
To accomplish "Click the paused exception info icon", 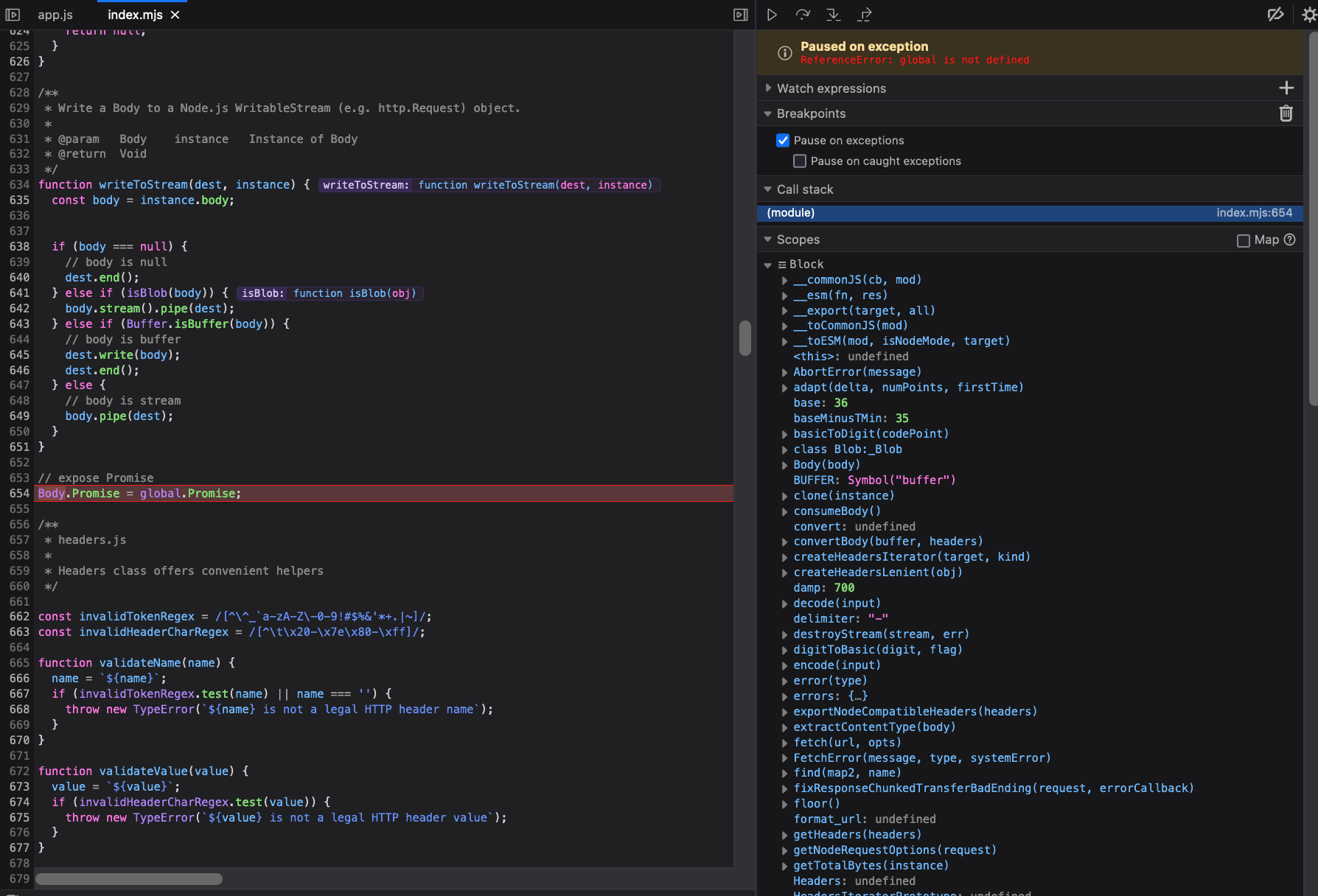I will pyautogui.click(x=785, y=52).
